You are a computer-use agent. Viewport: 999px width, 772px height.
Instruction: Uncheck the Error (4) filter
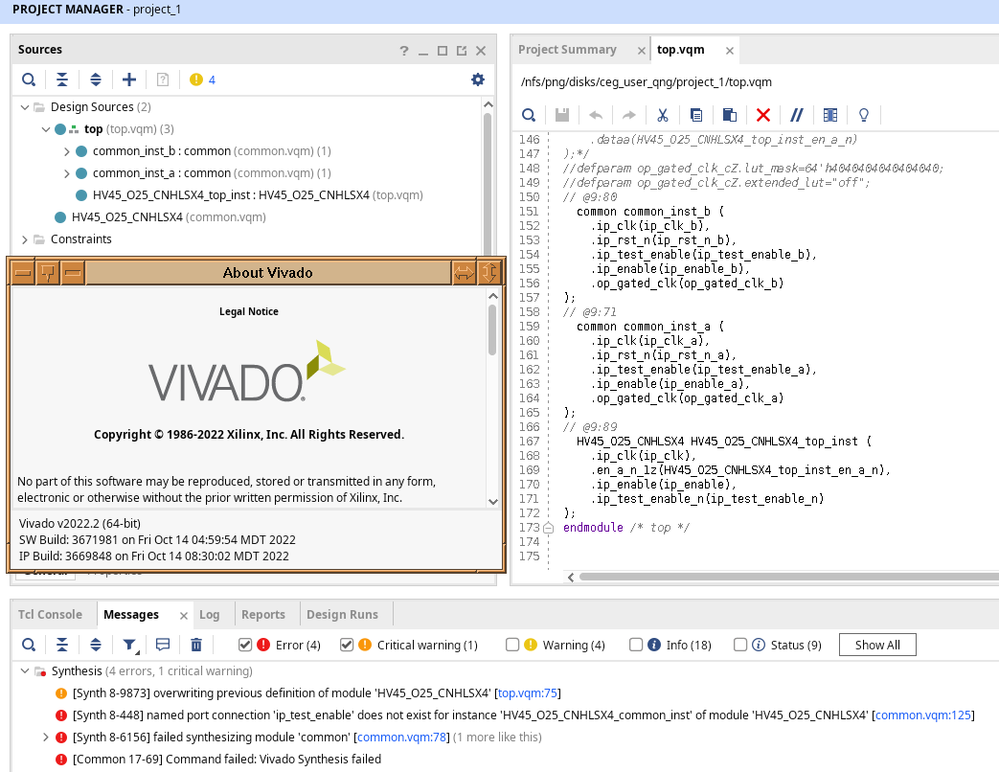point(245,645)
